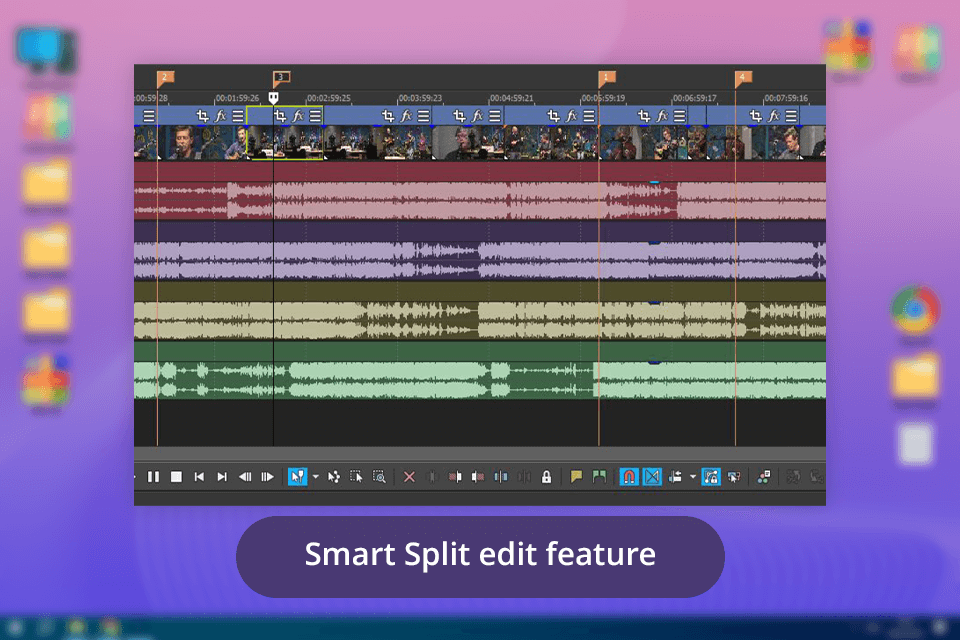Open Event FX on clip under 00:03:59:23
Viewport: 960px width, 640px height.
click(x=407, y=116)
